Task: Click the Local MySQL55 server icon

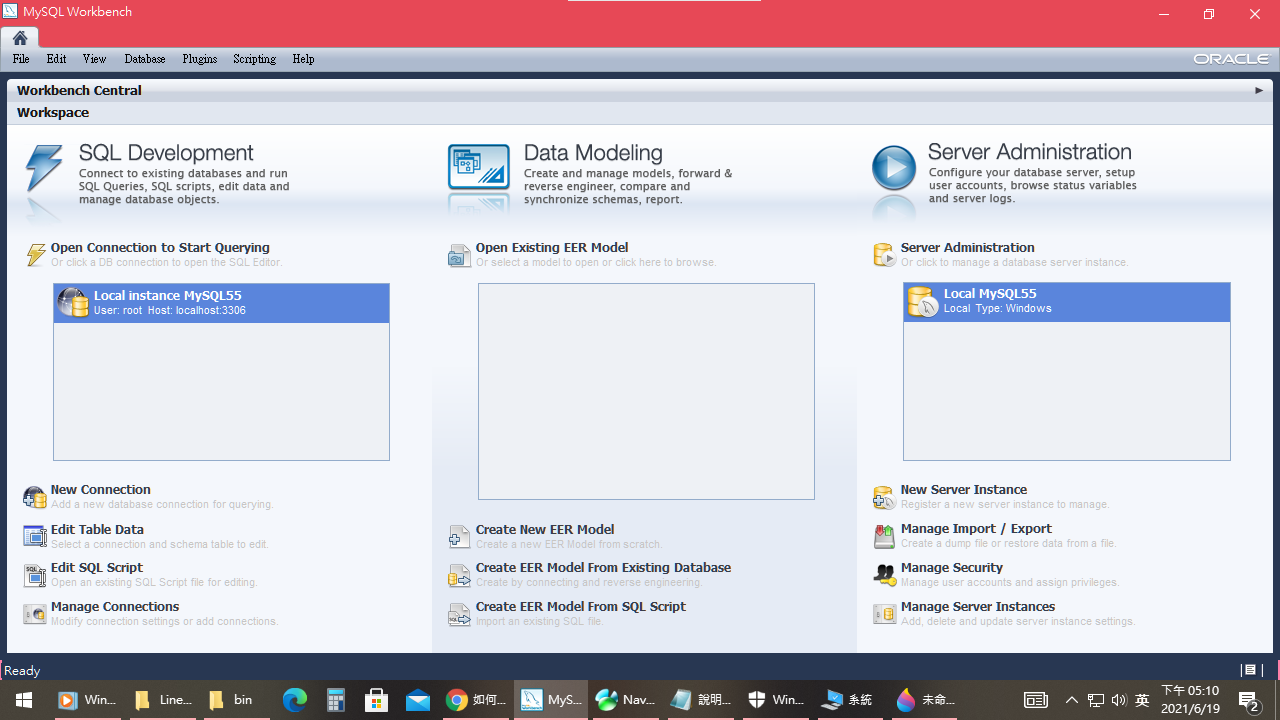Action: [x=922, y=301]
